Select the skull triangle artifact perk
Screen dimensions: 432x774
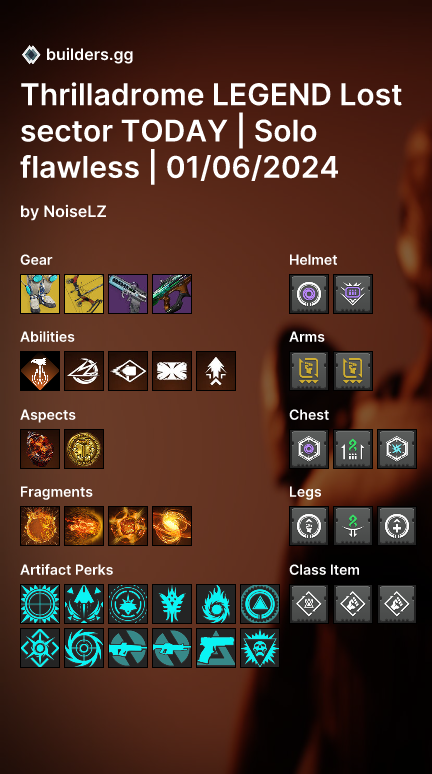[260, 648]
